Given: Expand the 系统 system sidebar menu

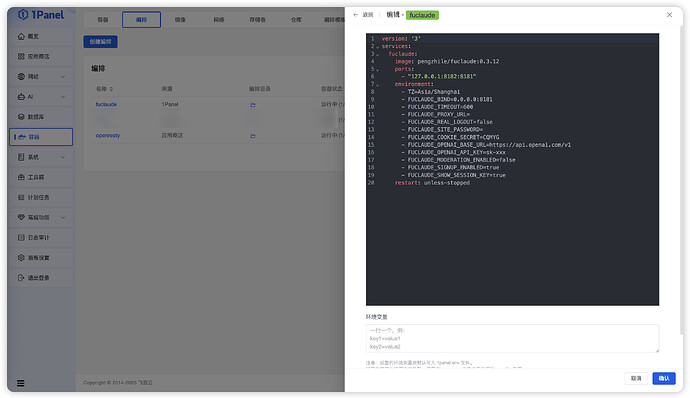Looking at the screenshot, I should 41,157.
